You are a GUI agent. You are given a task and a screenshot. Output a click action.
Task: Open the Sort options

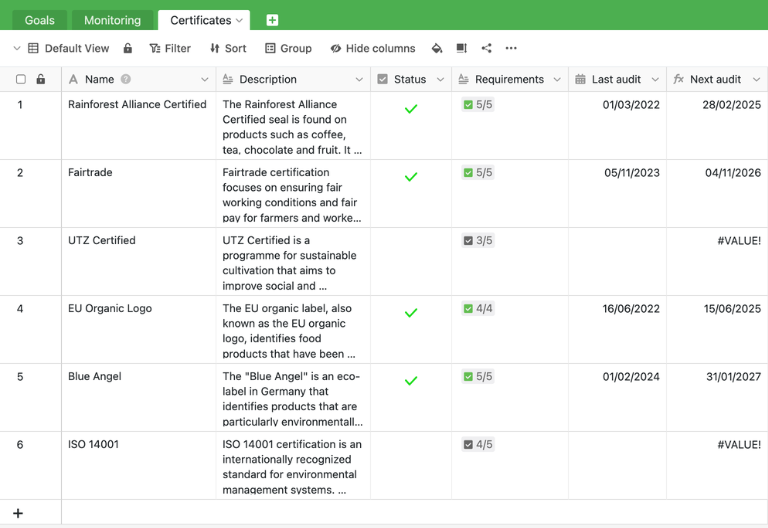coord(228,48)
